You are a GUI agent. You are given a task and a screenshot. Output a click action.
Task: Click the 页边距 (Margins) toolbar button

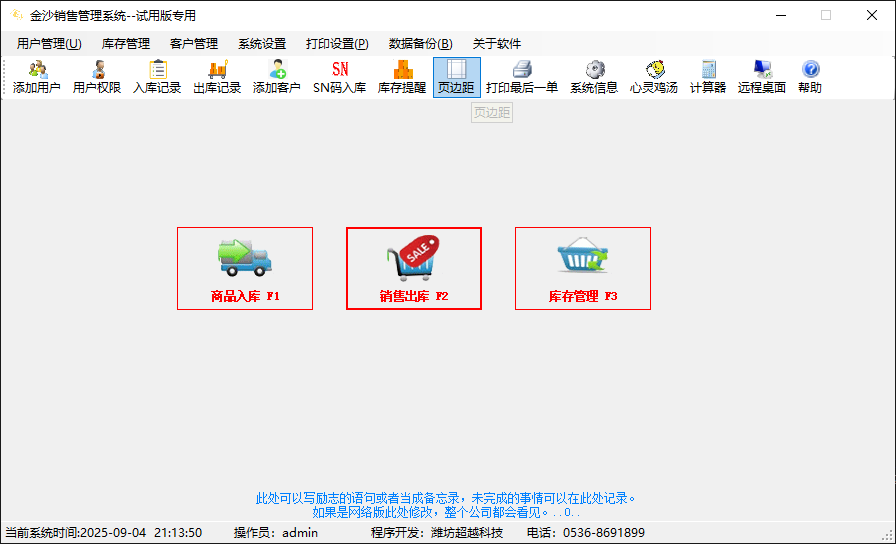click(456, 77)
